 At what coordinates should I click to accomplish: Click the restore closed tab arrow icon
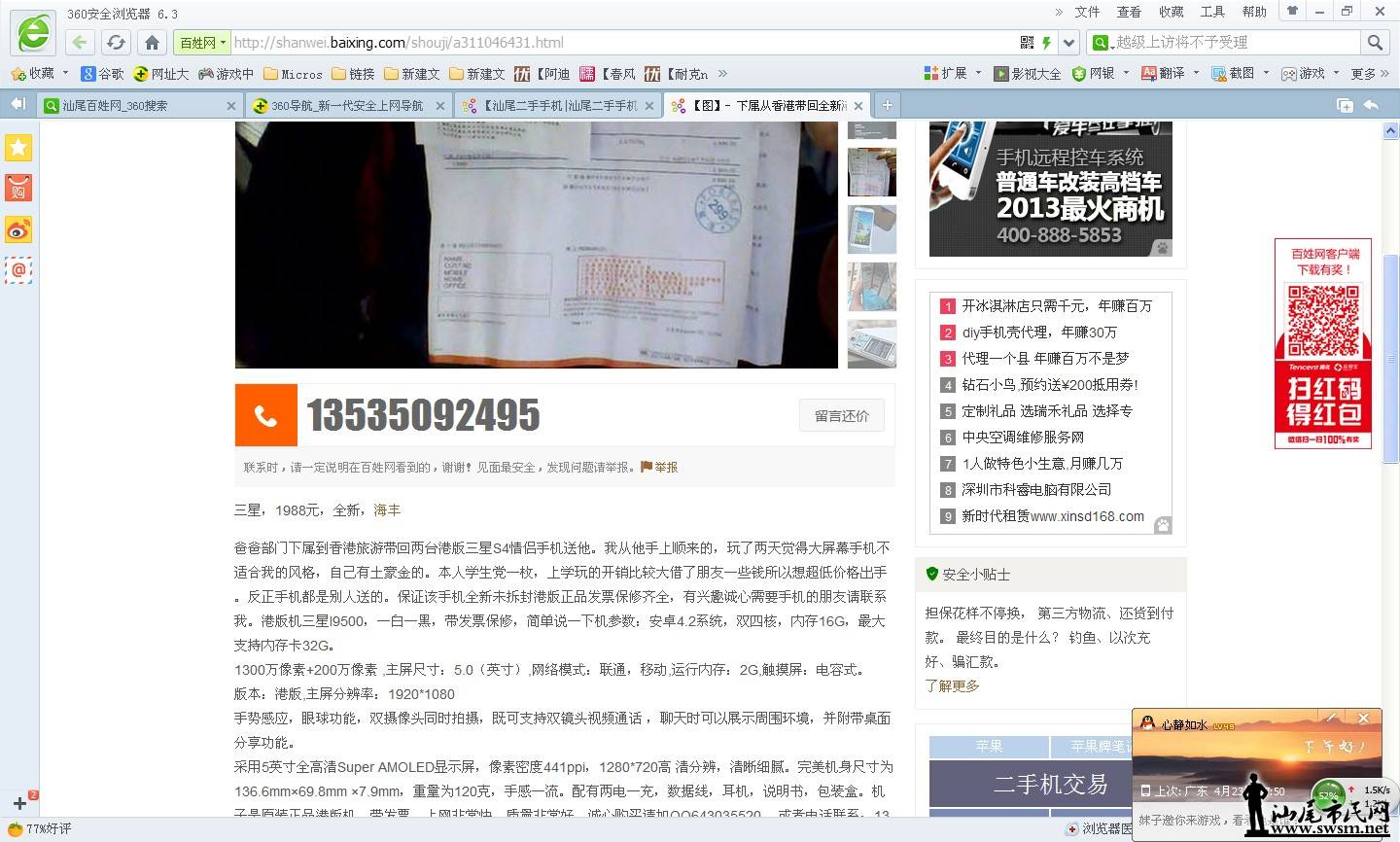[x=1371, y=105]
